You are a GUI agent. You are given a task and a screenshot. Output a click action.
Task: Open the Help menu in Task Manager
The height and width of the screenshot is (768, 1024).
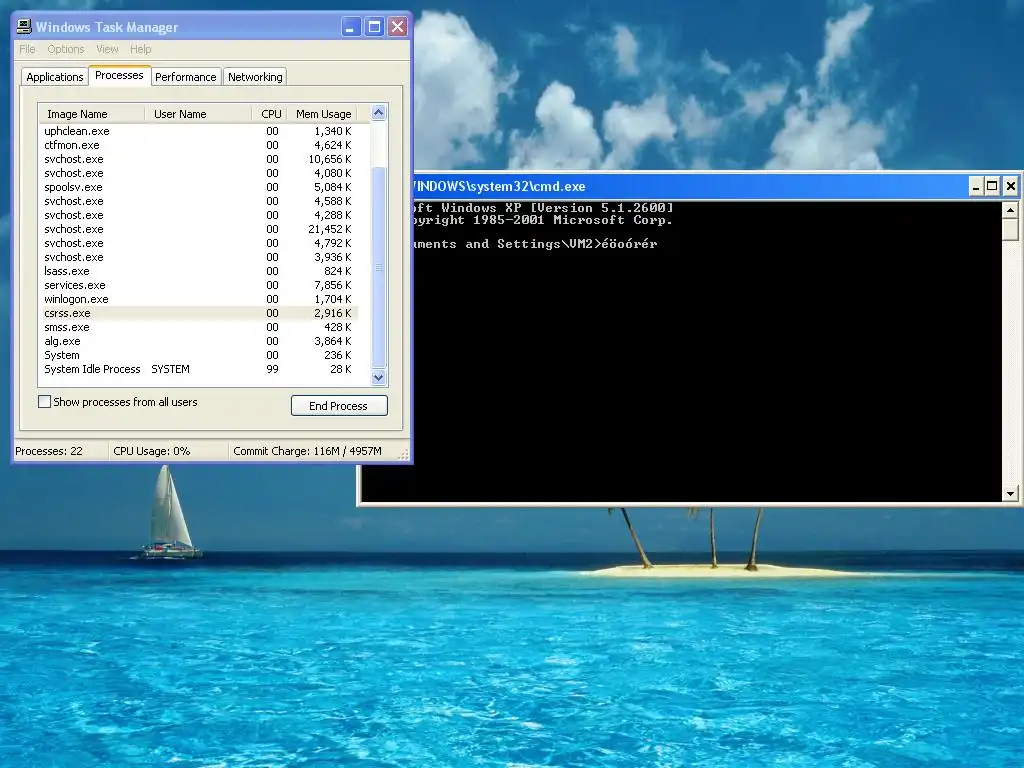point(140,49)
